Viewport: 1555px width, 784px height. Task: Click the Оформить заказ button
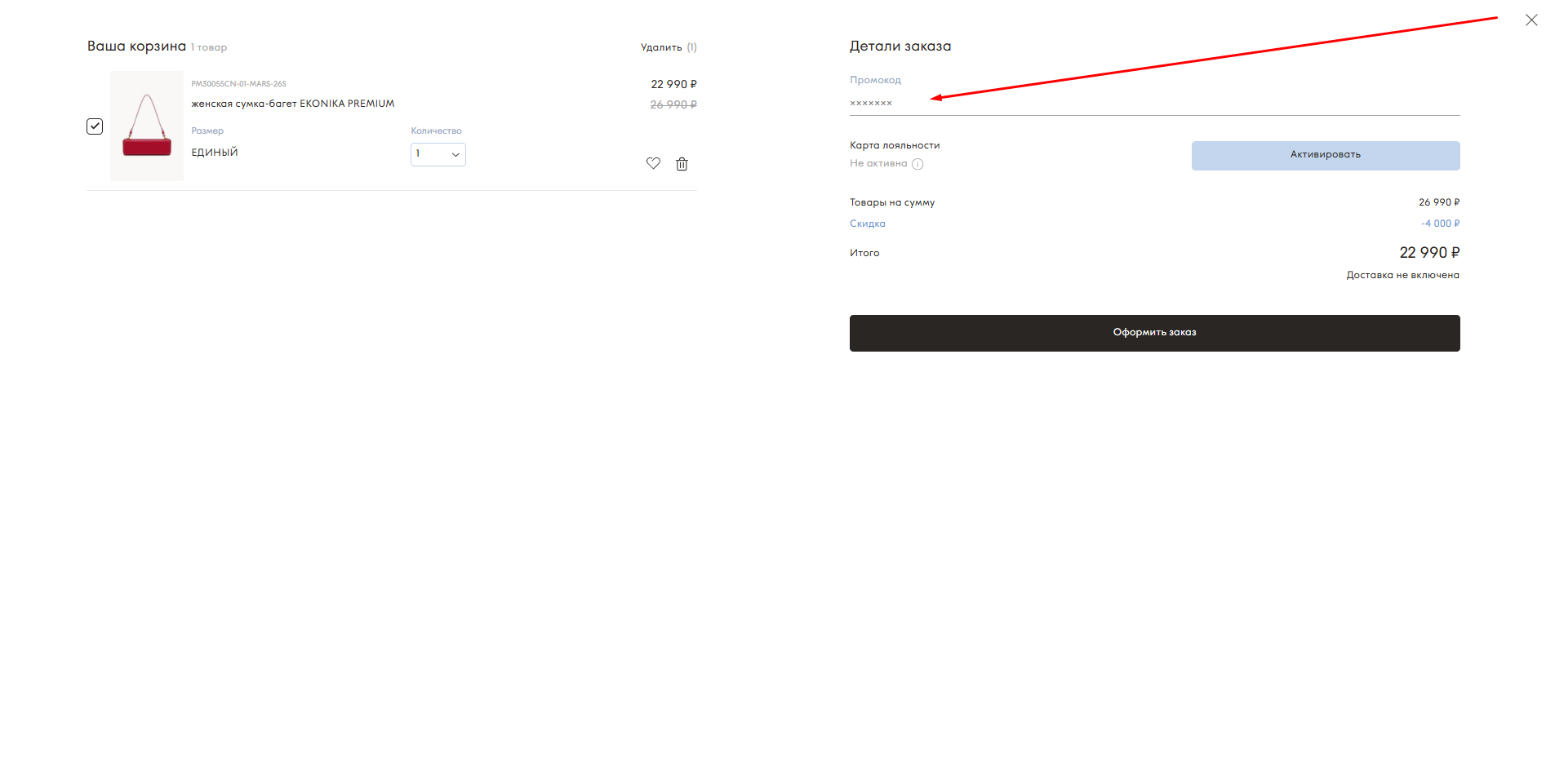[1153, 333]
